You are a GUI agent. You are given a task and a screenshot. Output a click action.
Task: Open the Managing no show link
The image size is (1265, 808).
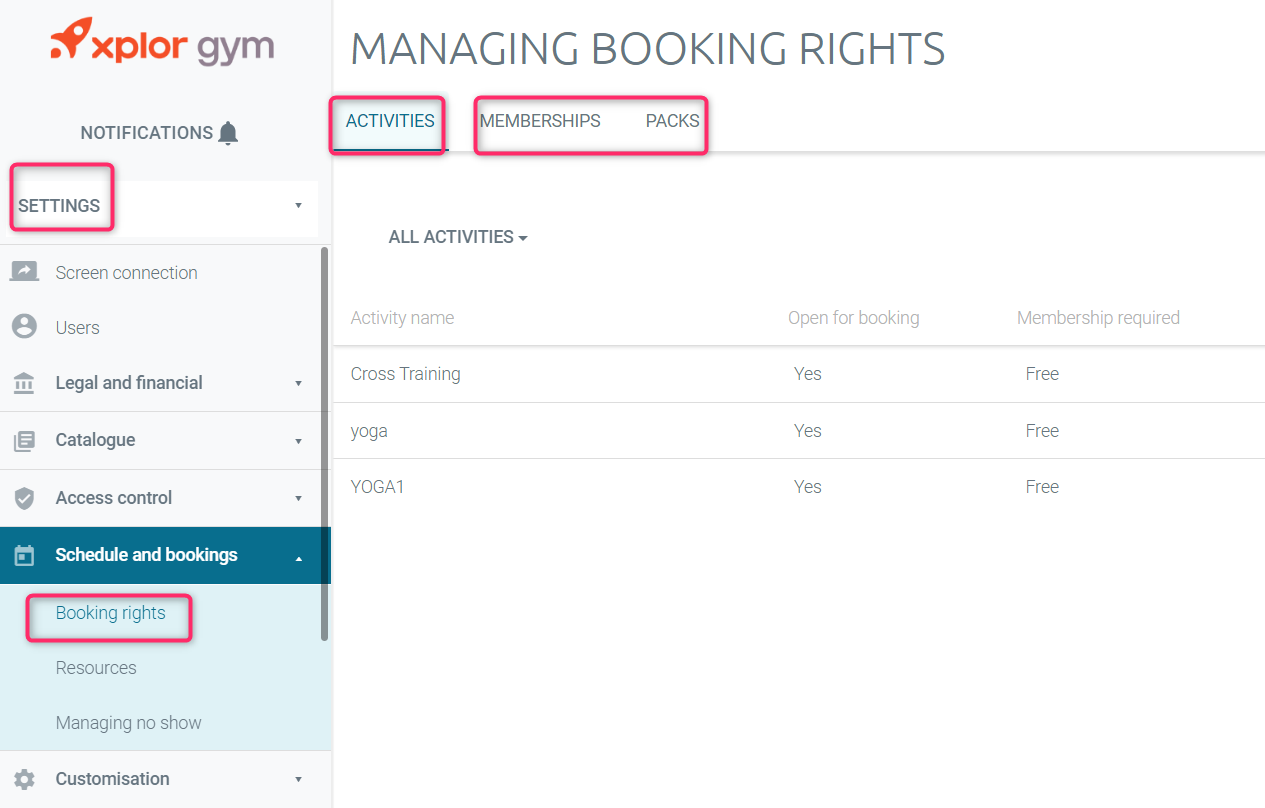click(129, 723)
